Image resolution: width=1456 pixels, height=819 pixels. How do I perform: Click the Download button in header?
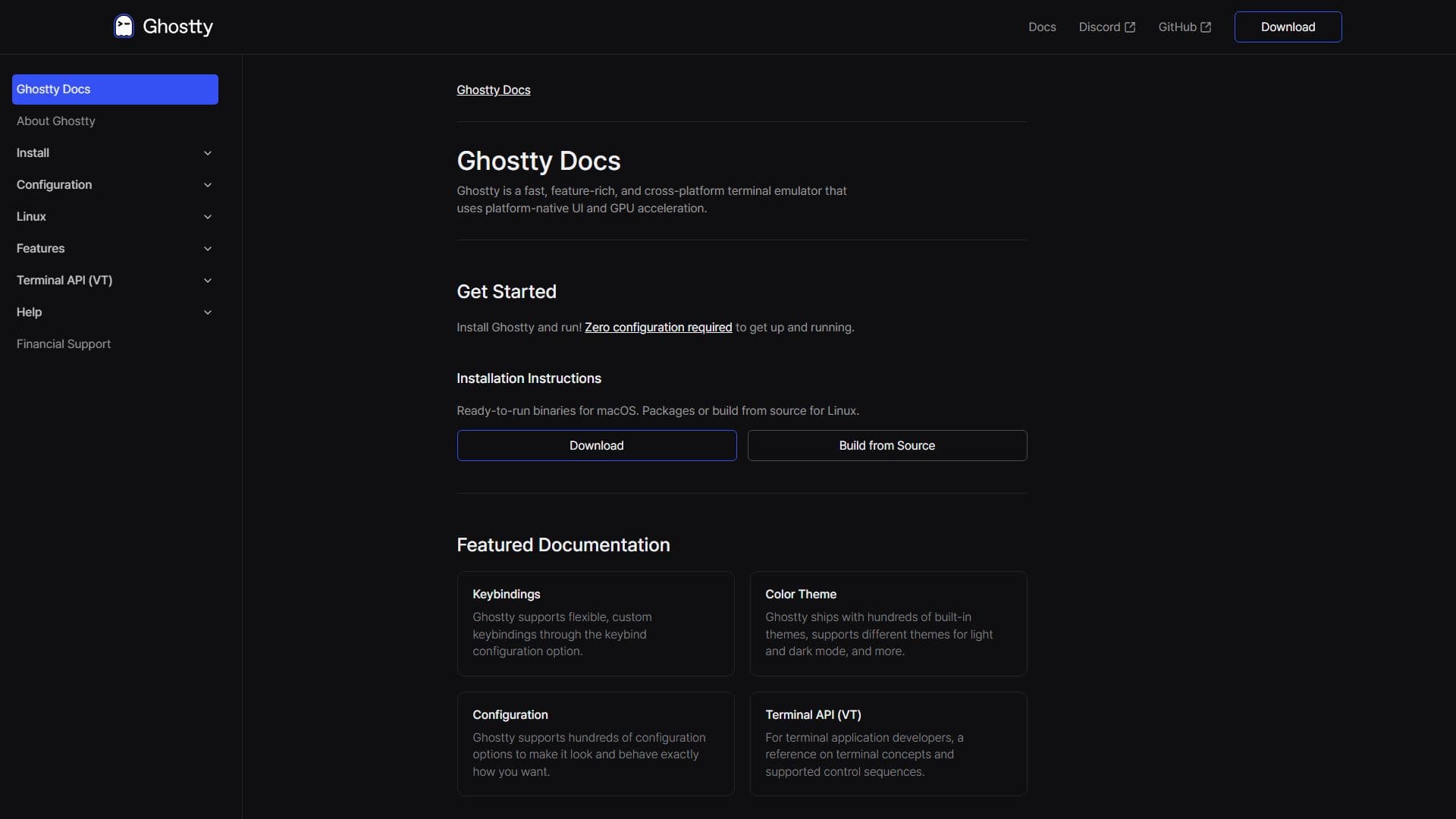[1288, 27]
